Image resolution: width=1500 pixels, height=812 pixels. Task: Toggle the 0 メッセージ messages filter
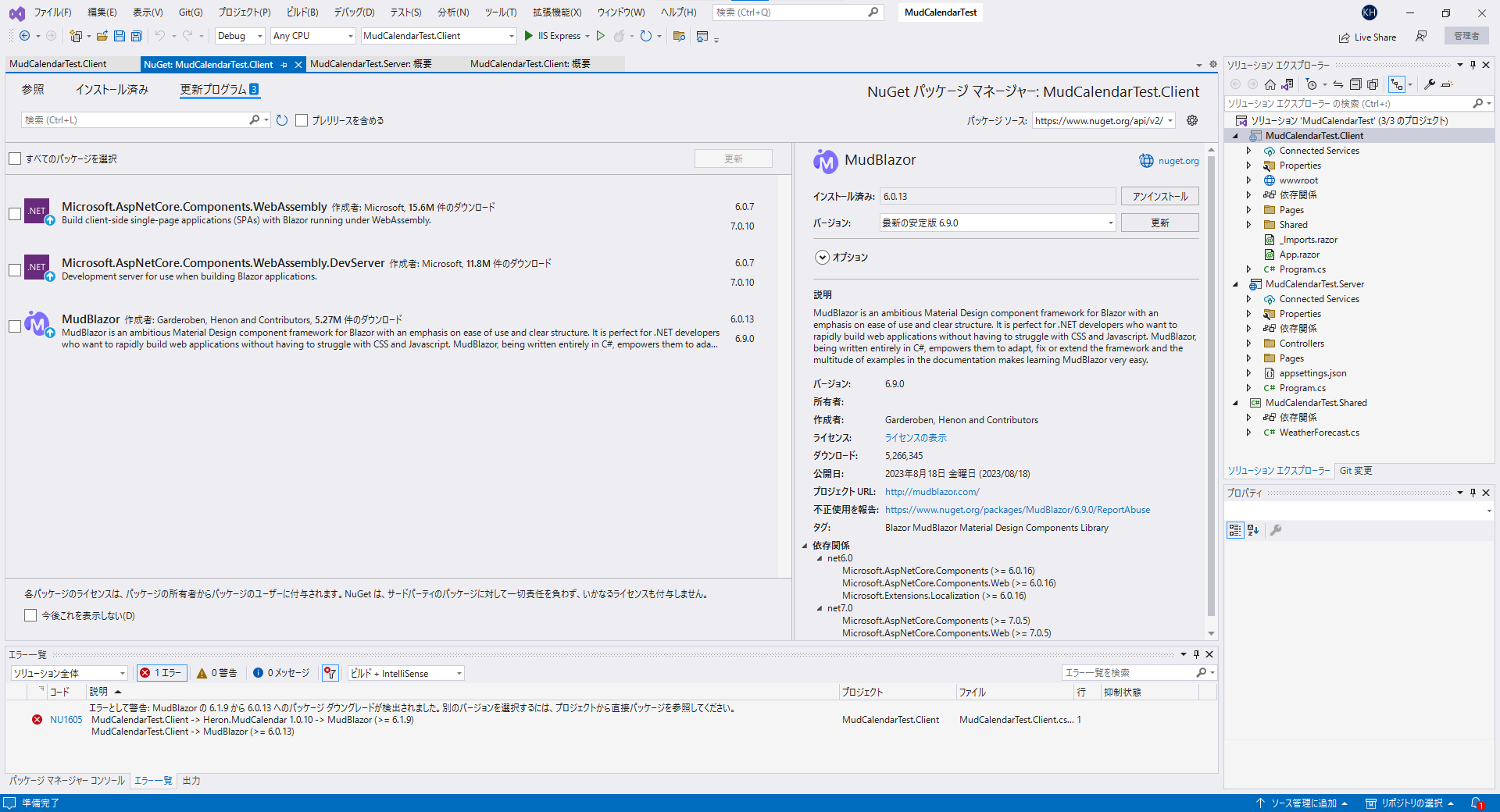(x=281, y=673)
